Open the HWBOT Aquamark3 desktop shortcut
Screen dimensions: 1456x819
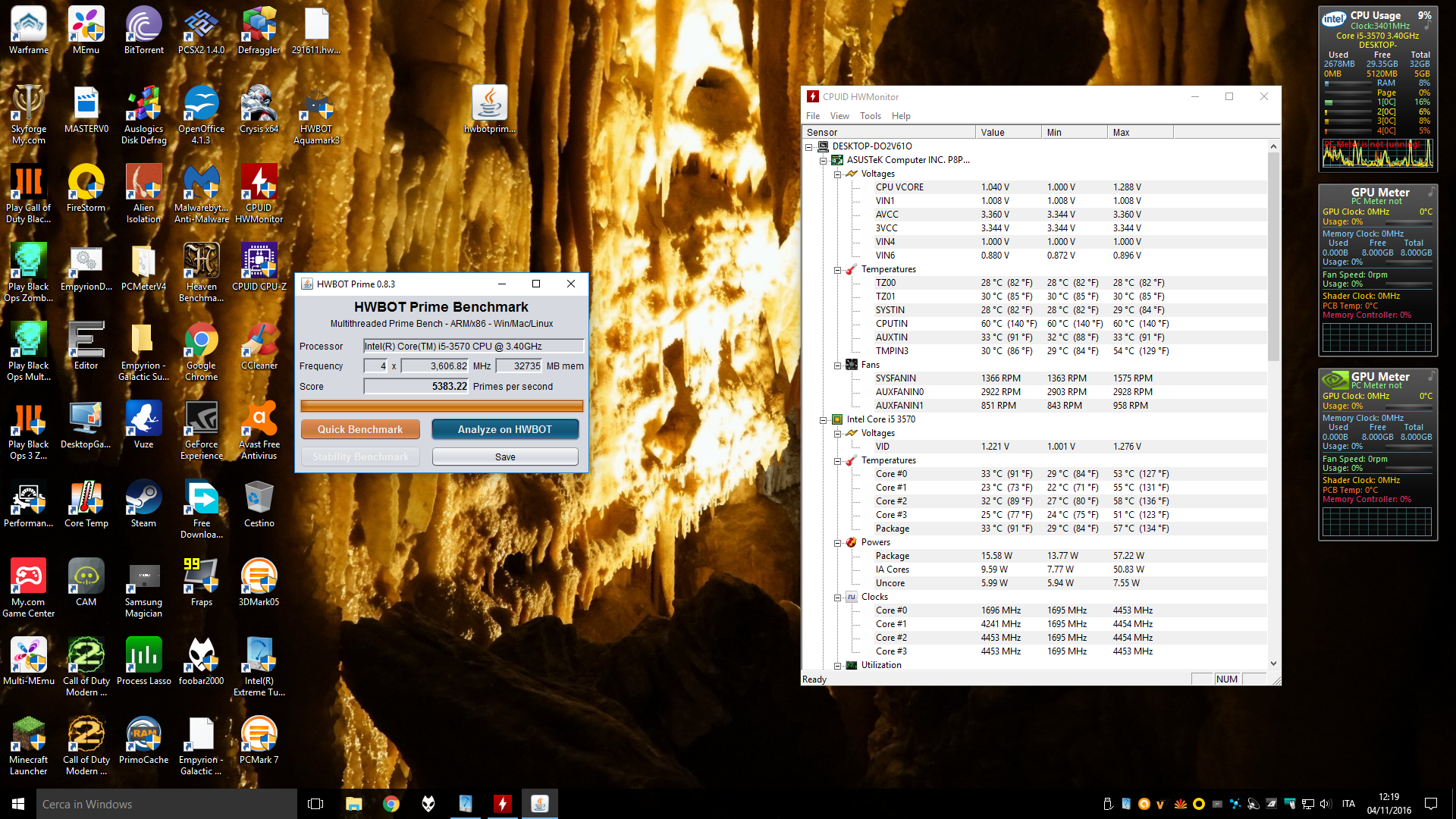click(317, 115)
